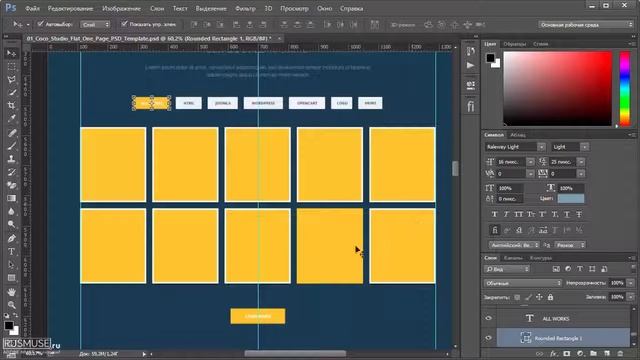The width and height of the screenshot is (640, 360).
Task: Select the Zoom tool in toolbox
Action: (x=11, y=305)
